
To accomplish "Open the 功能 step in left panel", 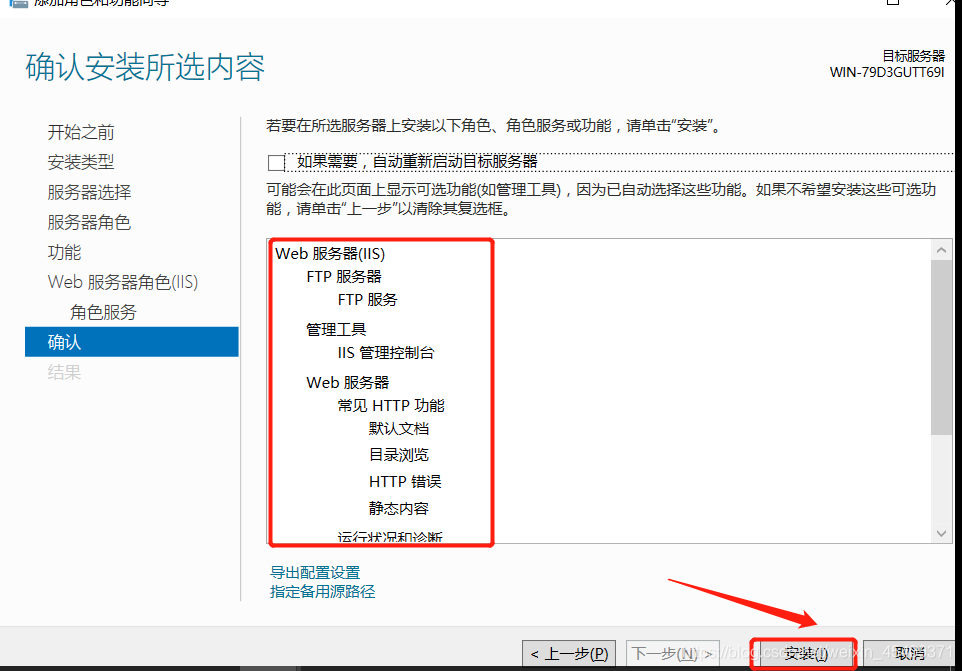I will [x=64, y=252].
